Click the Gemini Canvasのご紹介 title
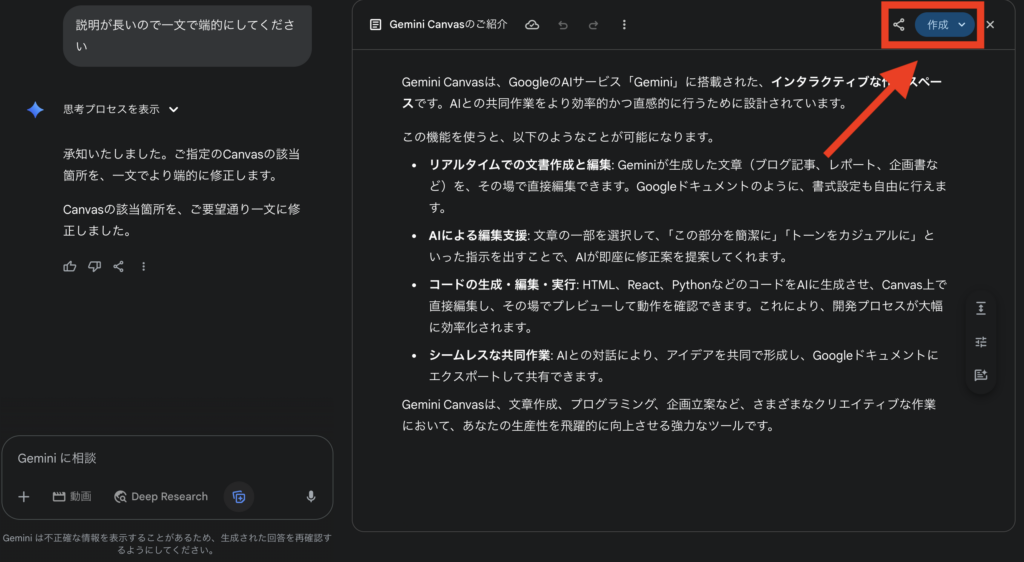This screenshot has width=1024, height=562. coord(448,25)
